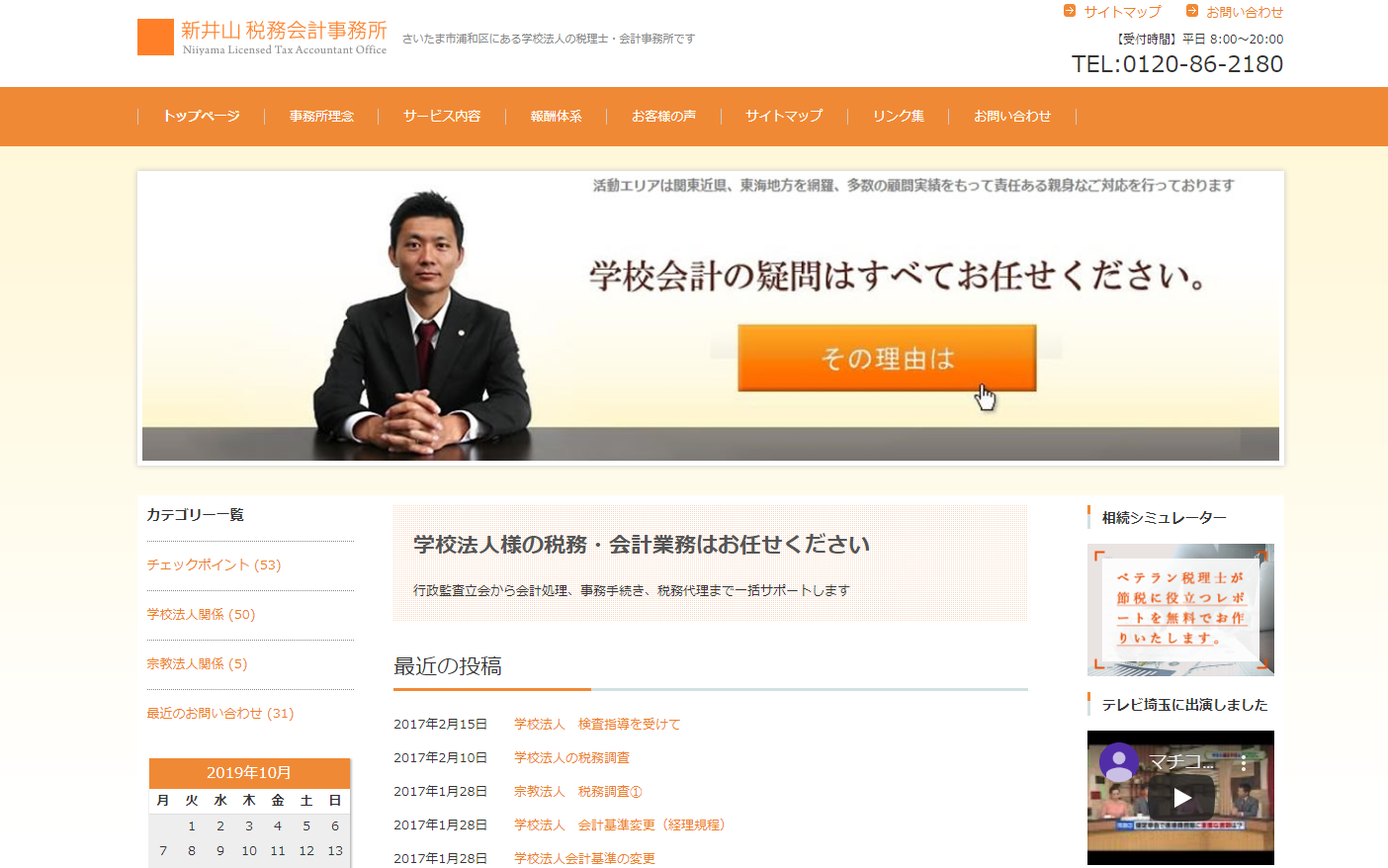1388x868 pixels.
Task: Select day 10 in the October calendar
Action: [x=249, y=850]
